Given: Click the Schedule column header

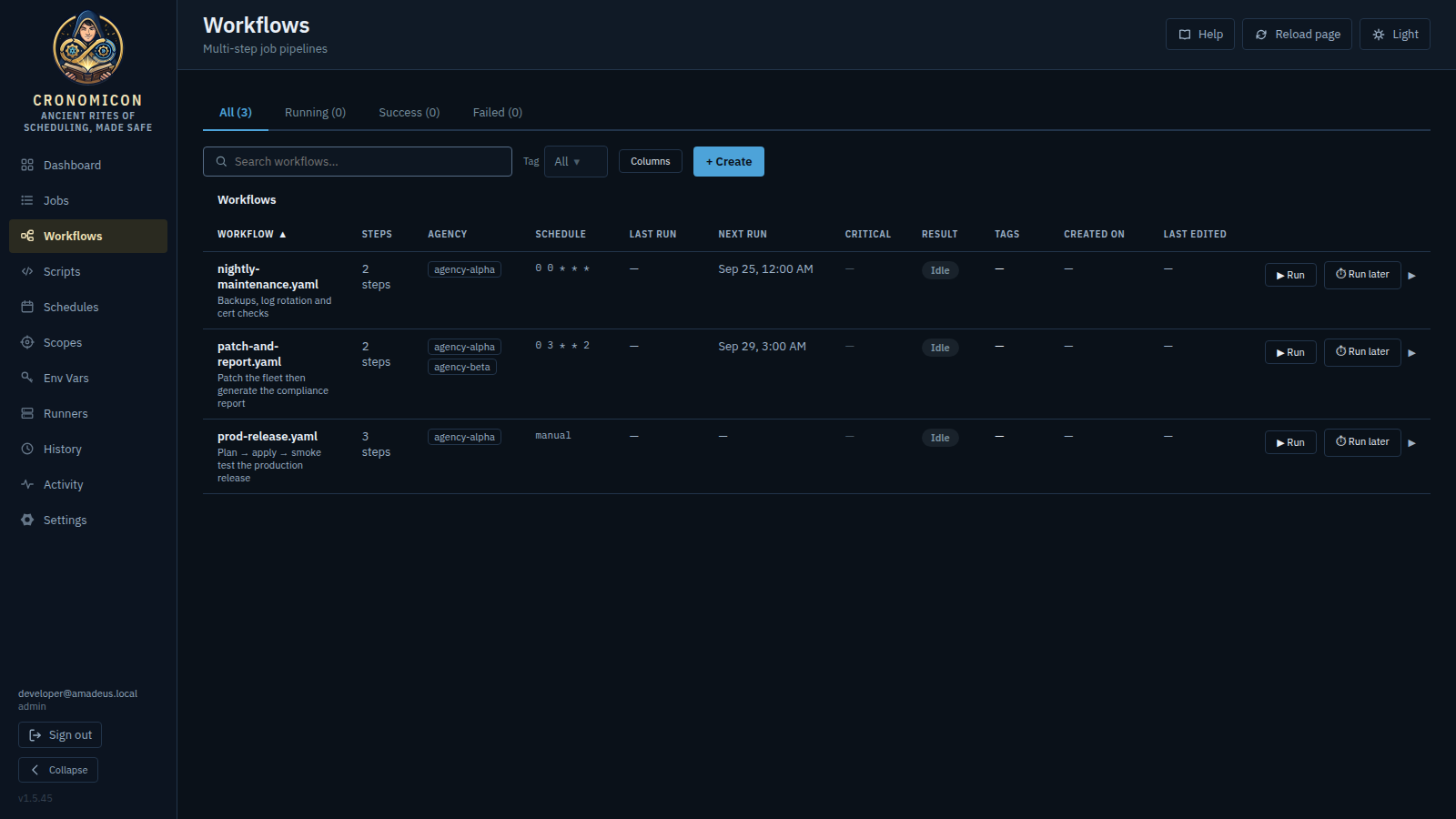Looking at the screenshot, I should click(561, 234).
